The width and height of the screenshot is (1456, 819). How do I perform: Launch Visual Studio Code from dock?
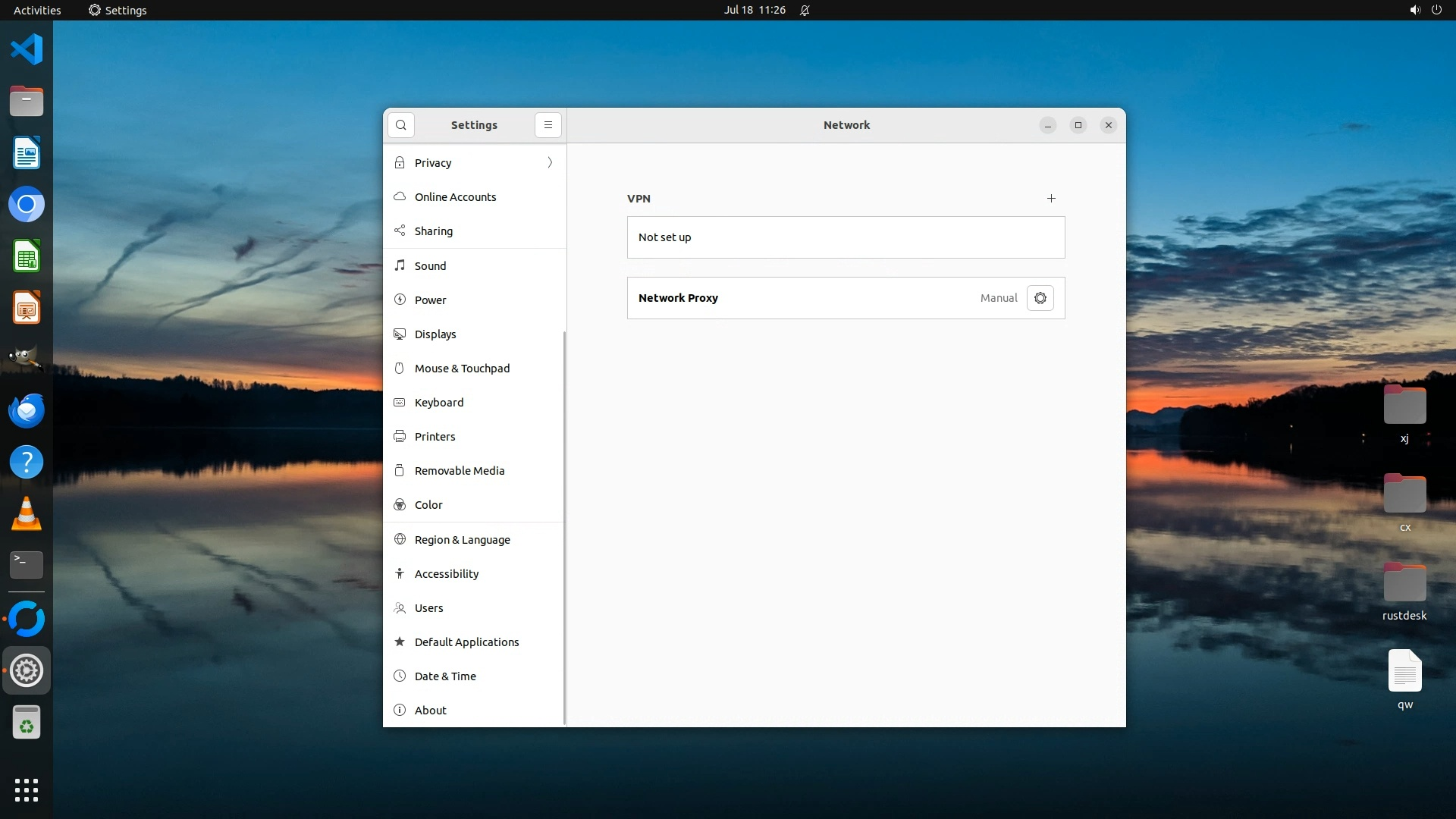pyautogui.click(x=27, y=50)
